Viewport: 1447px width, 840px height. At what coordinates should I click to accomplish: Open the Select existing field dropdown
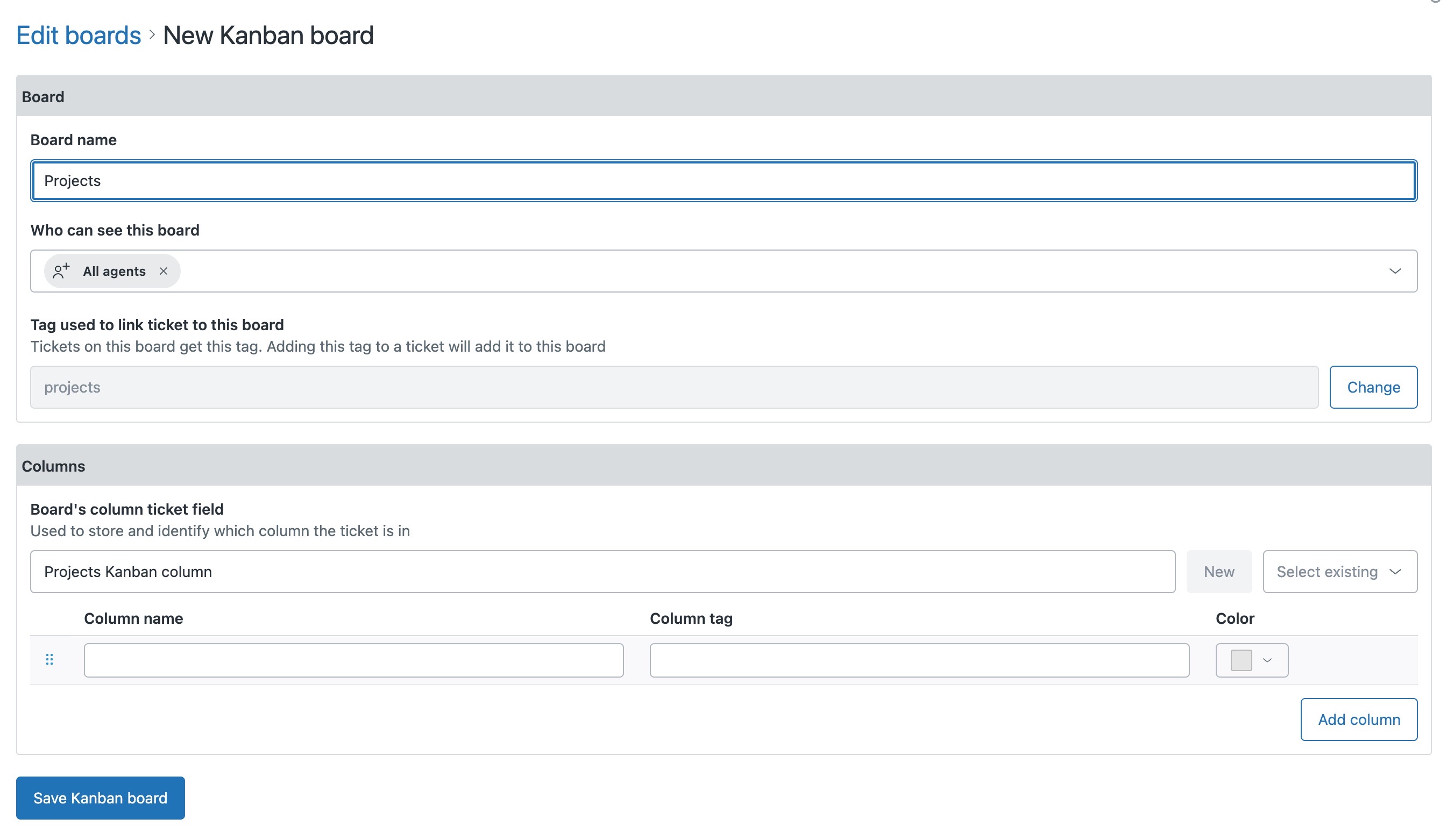tap(1339, 572)
